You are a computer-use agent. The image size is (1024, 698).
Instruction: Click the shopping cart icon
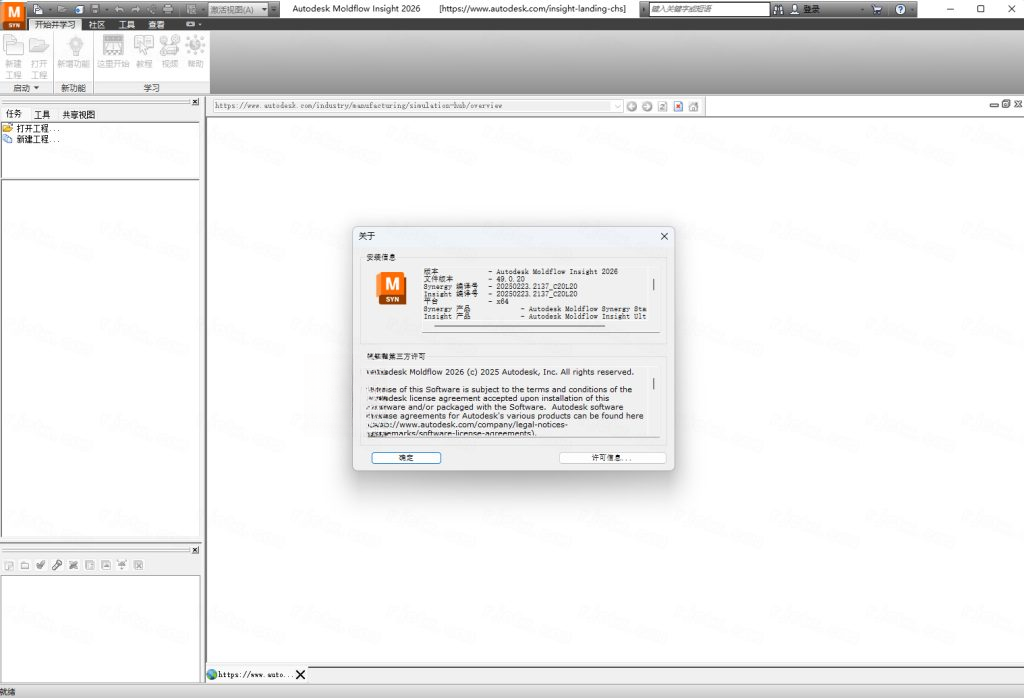click(x=876, y=10)
